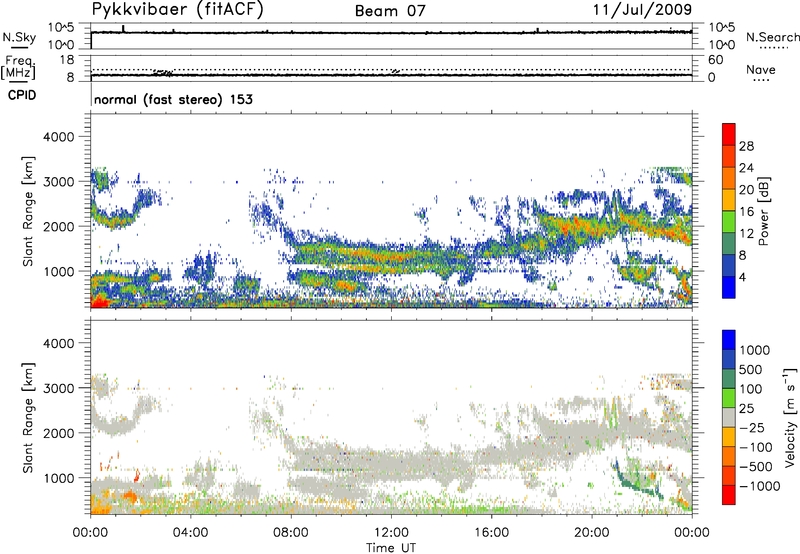Click the "CPID" row label
The image size is (800, 554).
pos(22,95)
